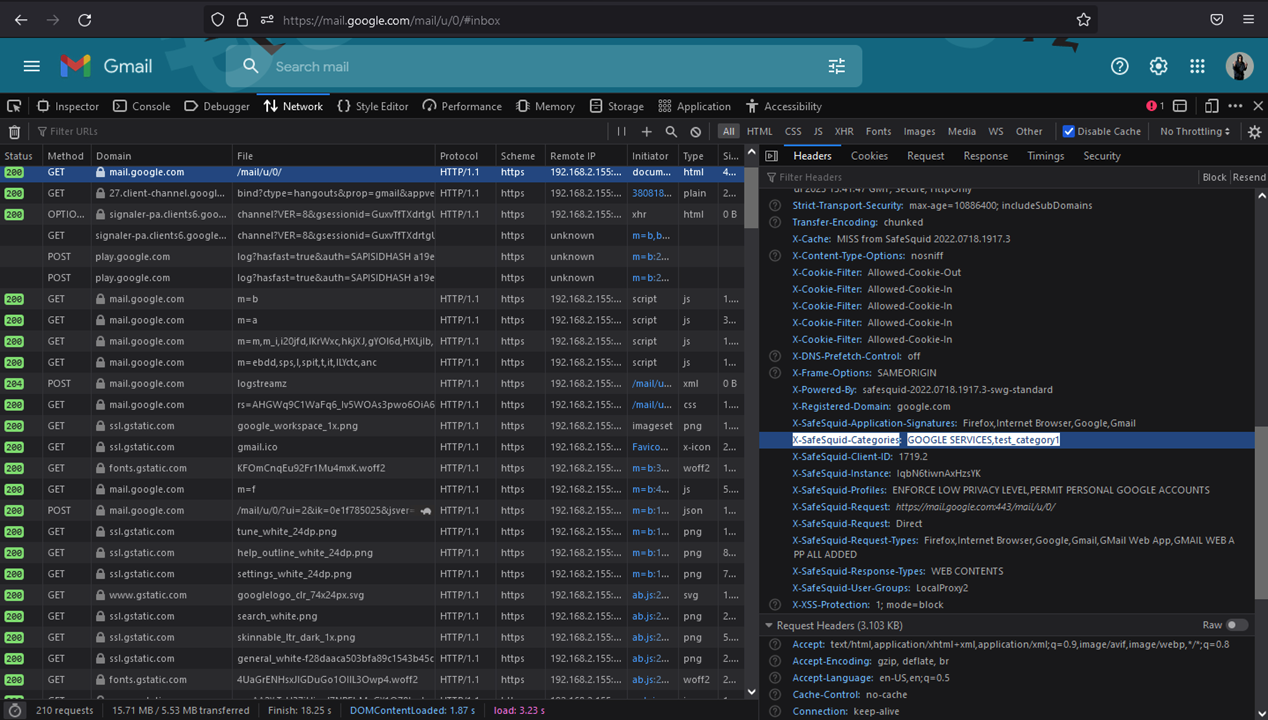
Task: Create a new request with plus icon
Action: tap(647, 131)
